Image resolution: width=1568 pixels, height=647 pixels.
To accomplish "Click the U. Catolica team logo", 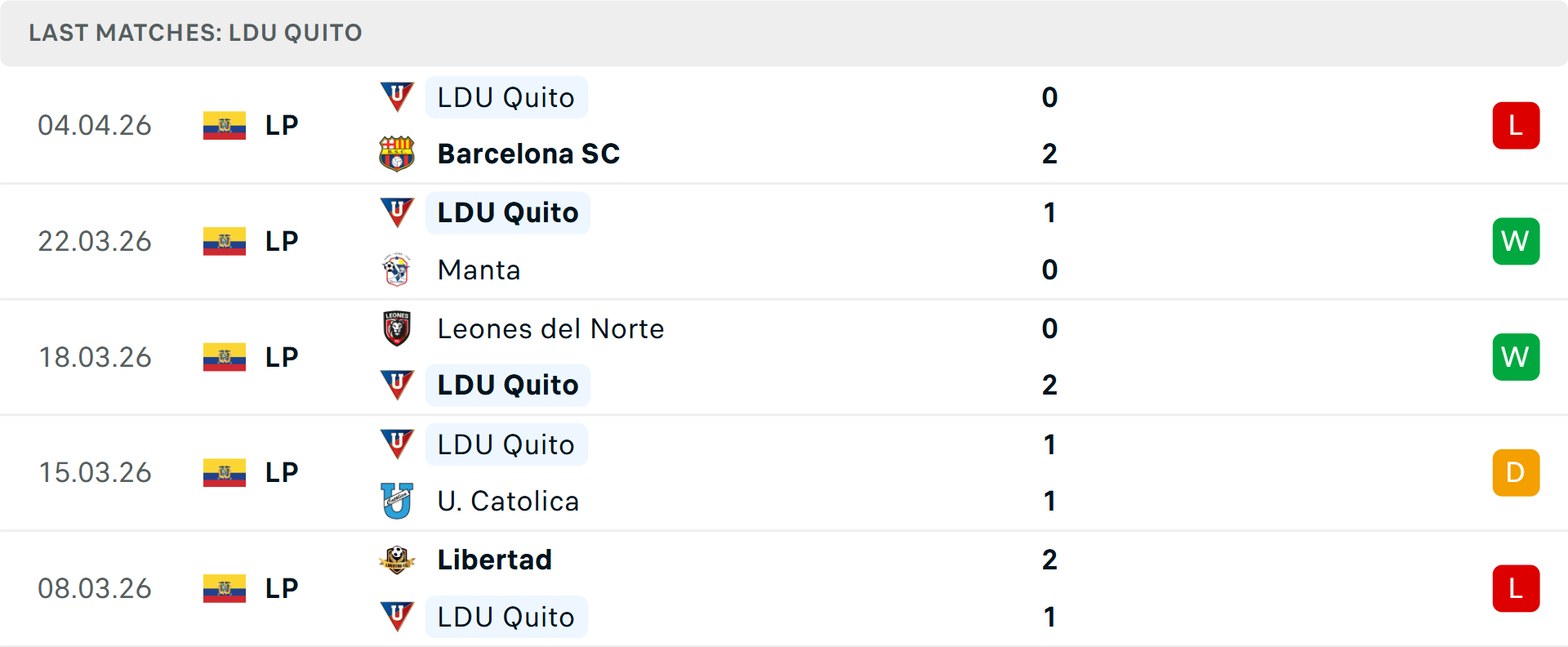I will 397,501.
